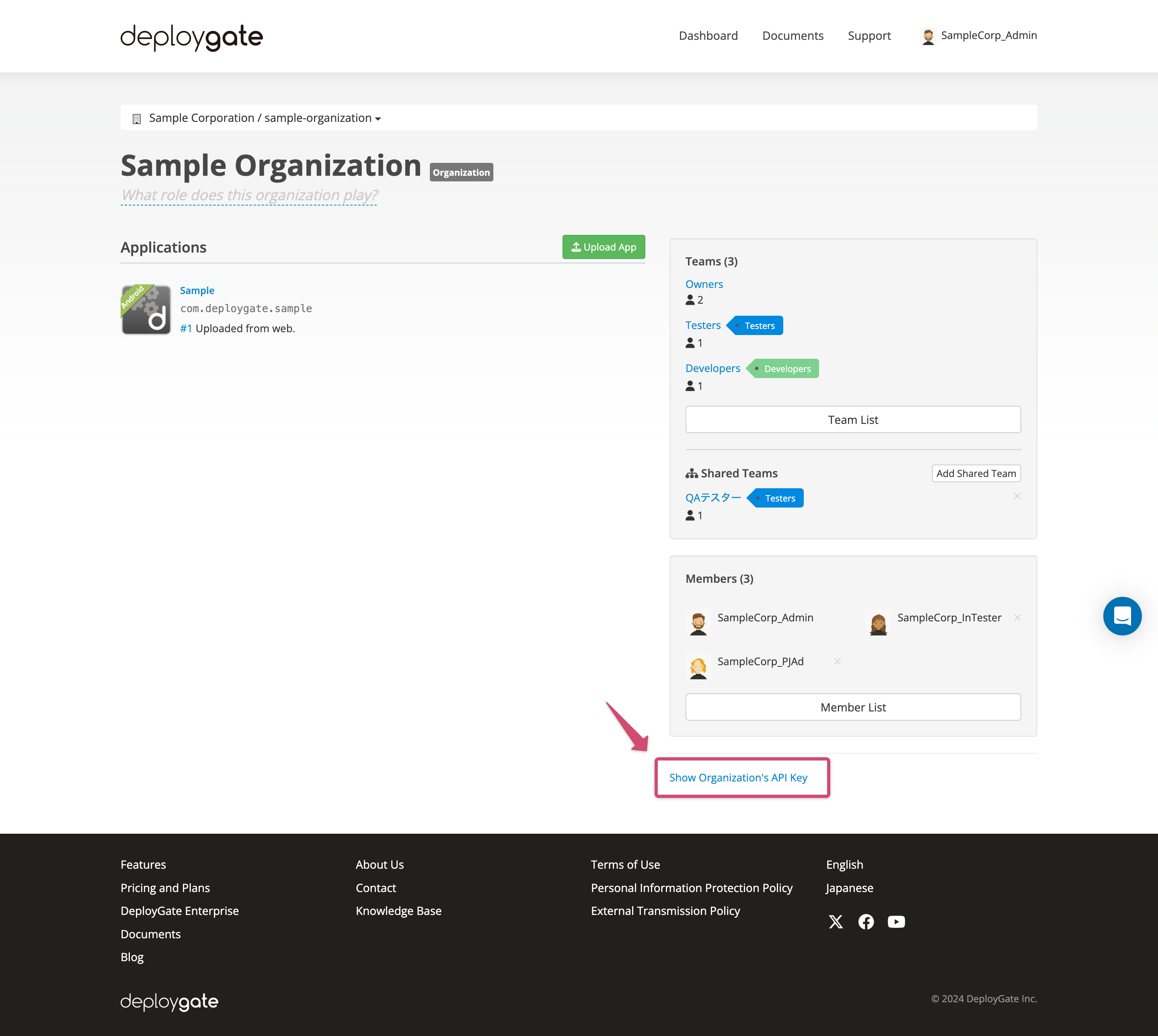Edit the organization role description
Screen dimensions: 1158x1036
tap(248, 195)
